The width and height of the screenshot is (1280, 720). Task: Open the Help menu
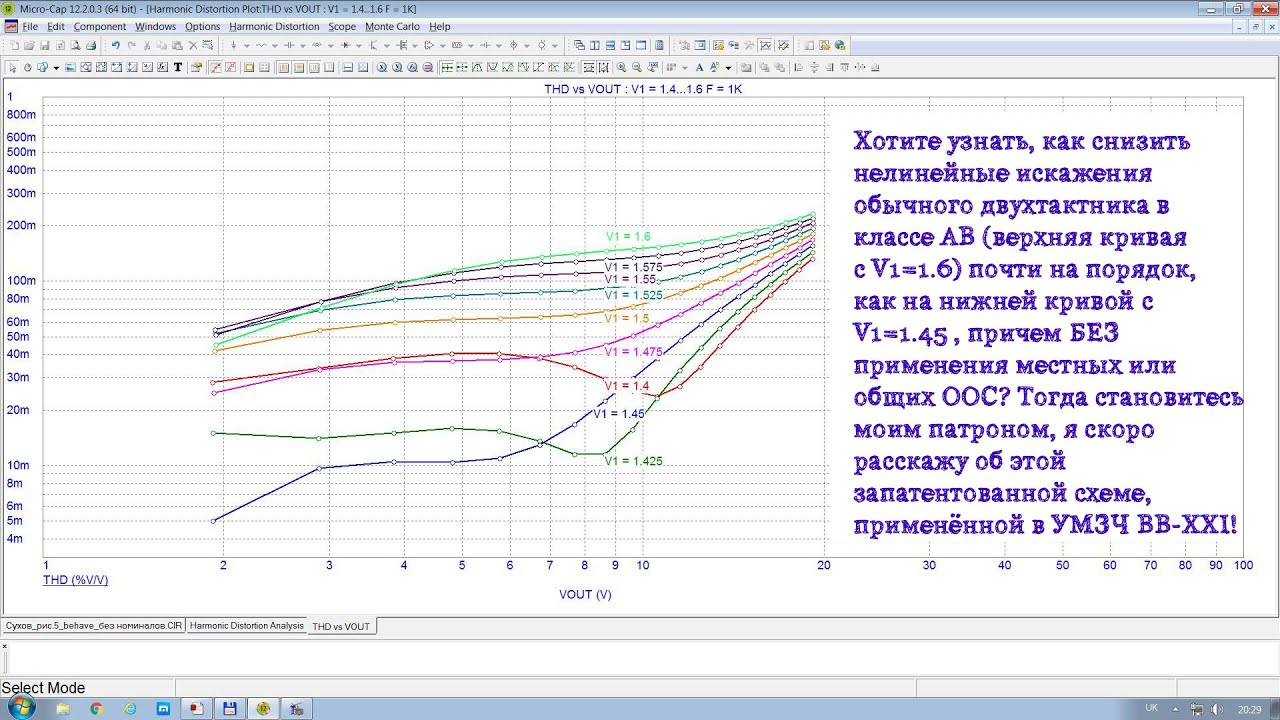(x=440, y=27)
